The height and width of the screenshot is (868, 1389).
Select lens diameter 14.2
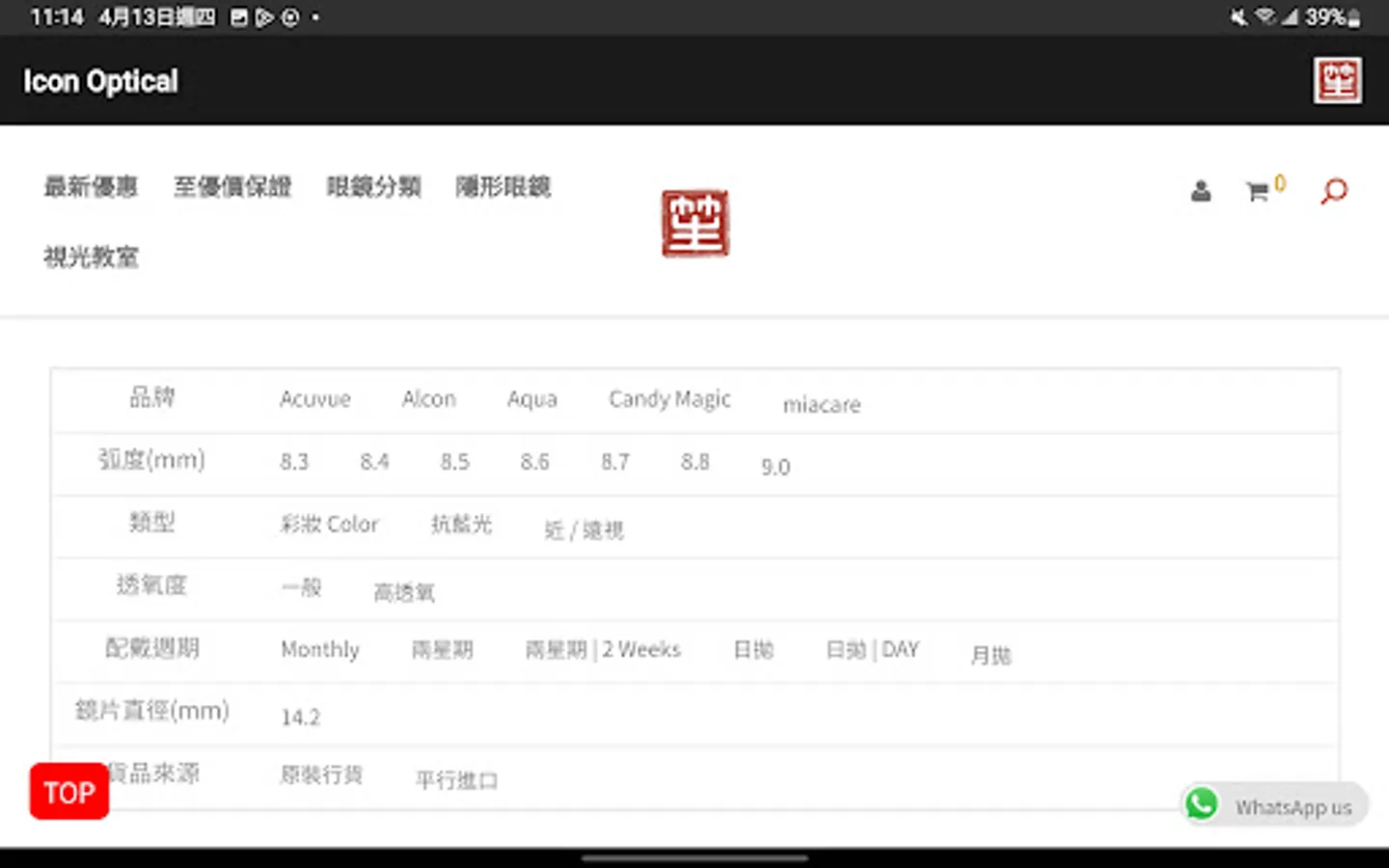click(x=300, y=717)
